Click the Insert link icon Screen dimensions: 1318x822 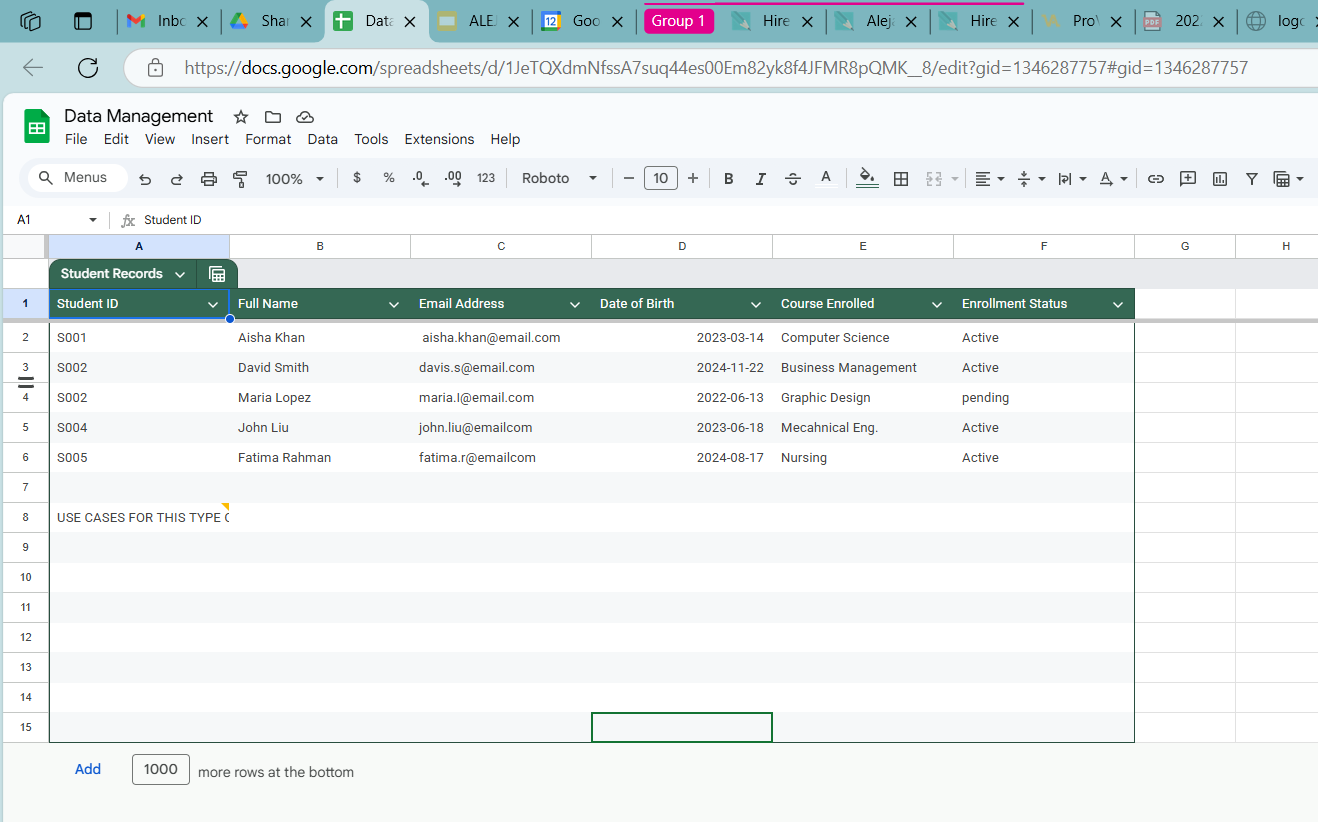[1155, 179]
